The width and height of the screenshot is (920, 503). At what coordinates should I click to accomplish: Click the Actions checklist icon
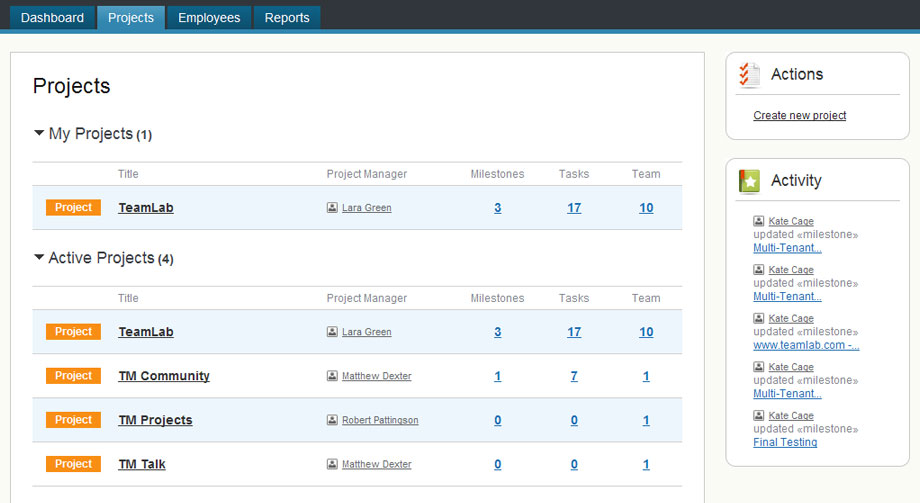(x=749, y=75)
